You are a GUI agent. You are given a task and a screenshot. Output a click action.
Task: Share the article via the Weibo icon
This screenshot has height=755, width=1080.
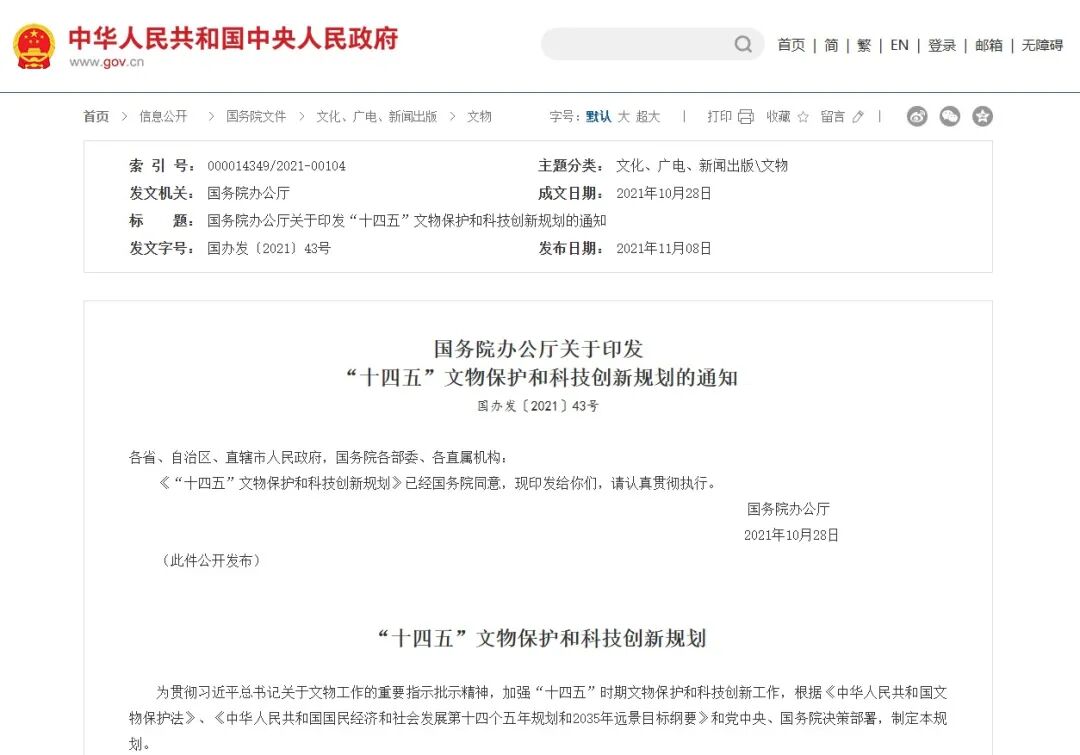click(x=917, y=116)
